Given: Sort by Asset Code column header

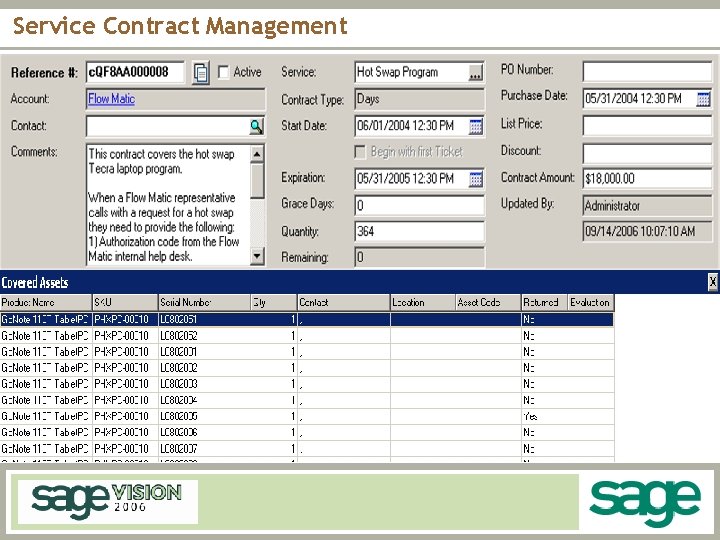Looking at the screenshot, I should 489,303.
